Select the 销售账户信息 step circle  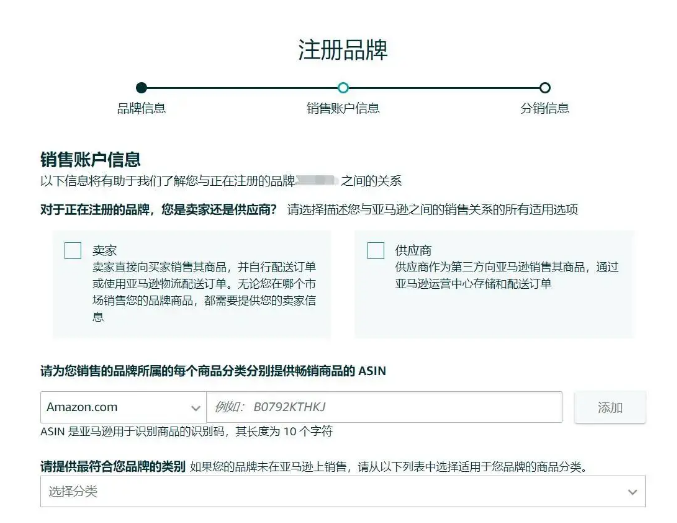(x=343, y=88)
